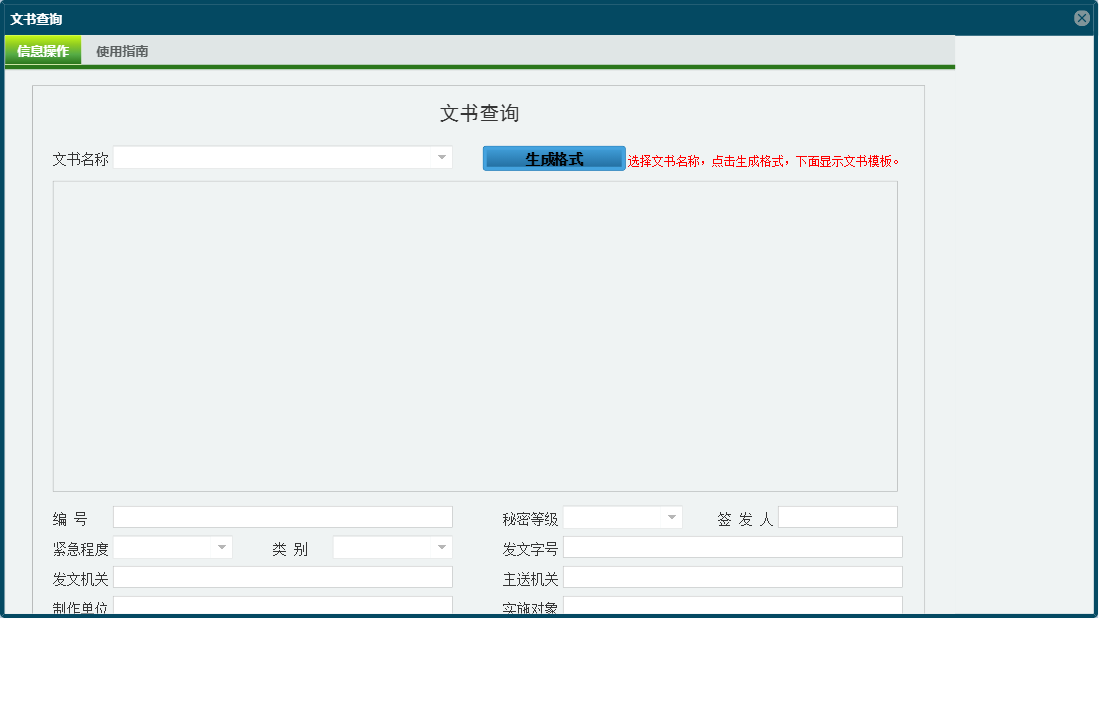The image size is (1099, 707).
Task: Focus the 签发人 text box
Action: click(x=838, y=516)
